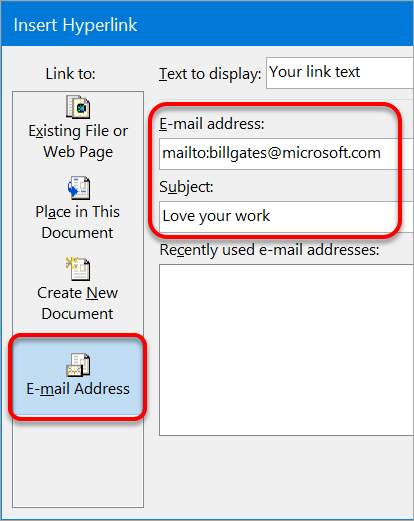Click the E-mail Address link option label
This screenshot has height=521, width=414.
click(78, 389)
